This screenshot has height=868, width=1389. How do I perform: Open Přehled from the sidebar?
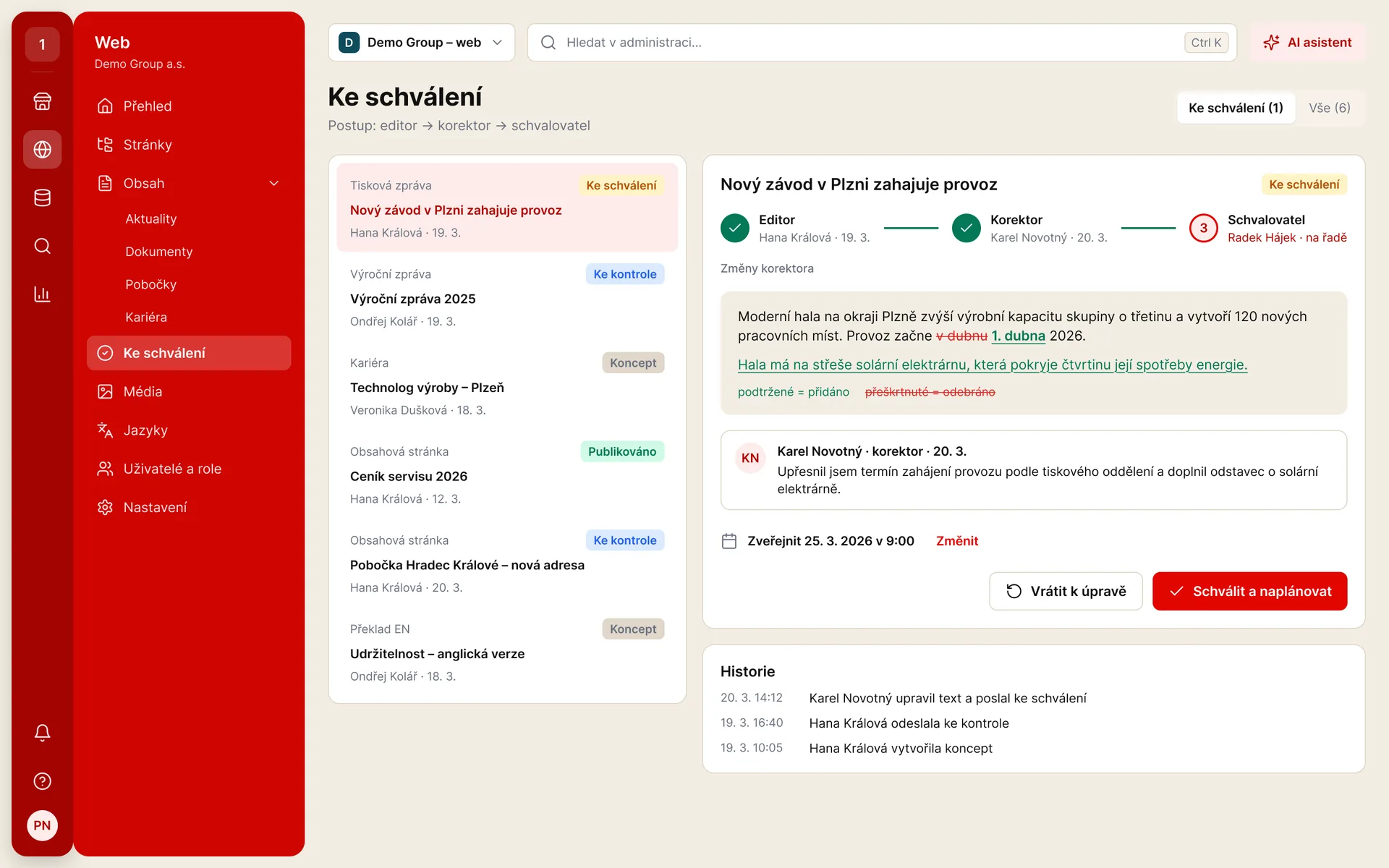(x=188, y=106)
